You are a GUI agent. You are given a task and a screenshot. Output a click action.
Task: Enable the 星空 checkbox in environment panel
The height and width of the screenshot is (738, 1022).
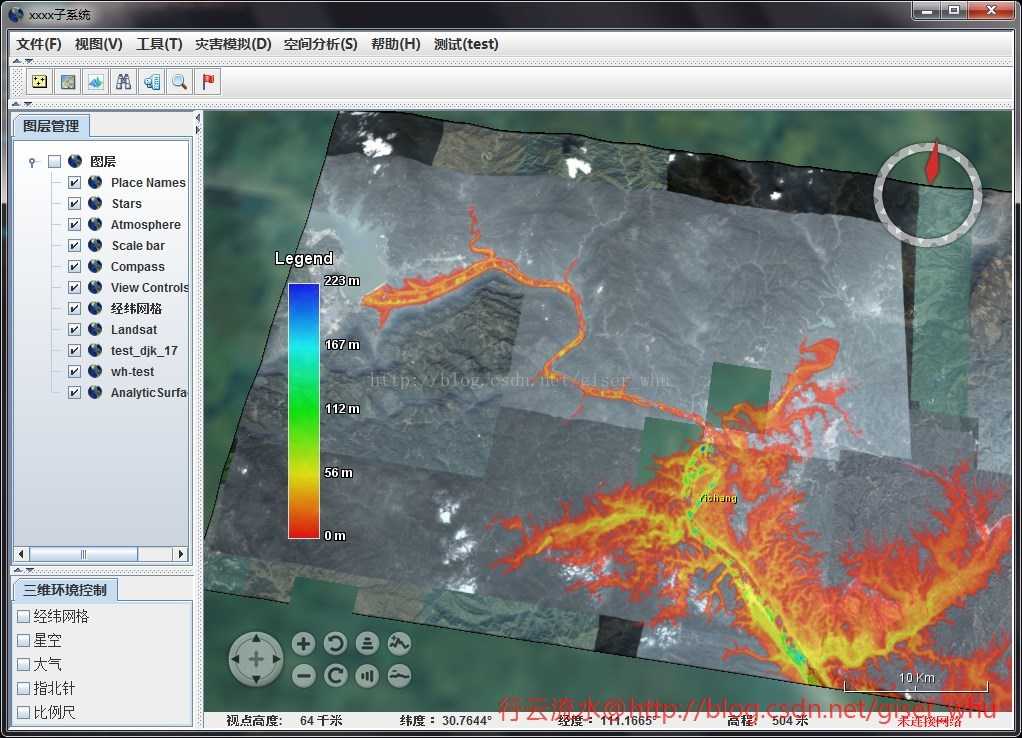(x=24, y=640)
